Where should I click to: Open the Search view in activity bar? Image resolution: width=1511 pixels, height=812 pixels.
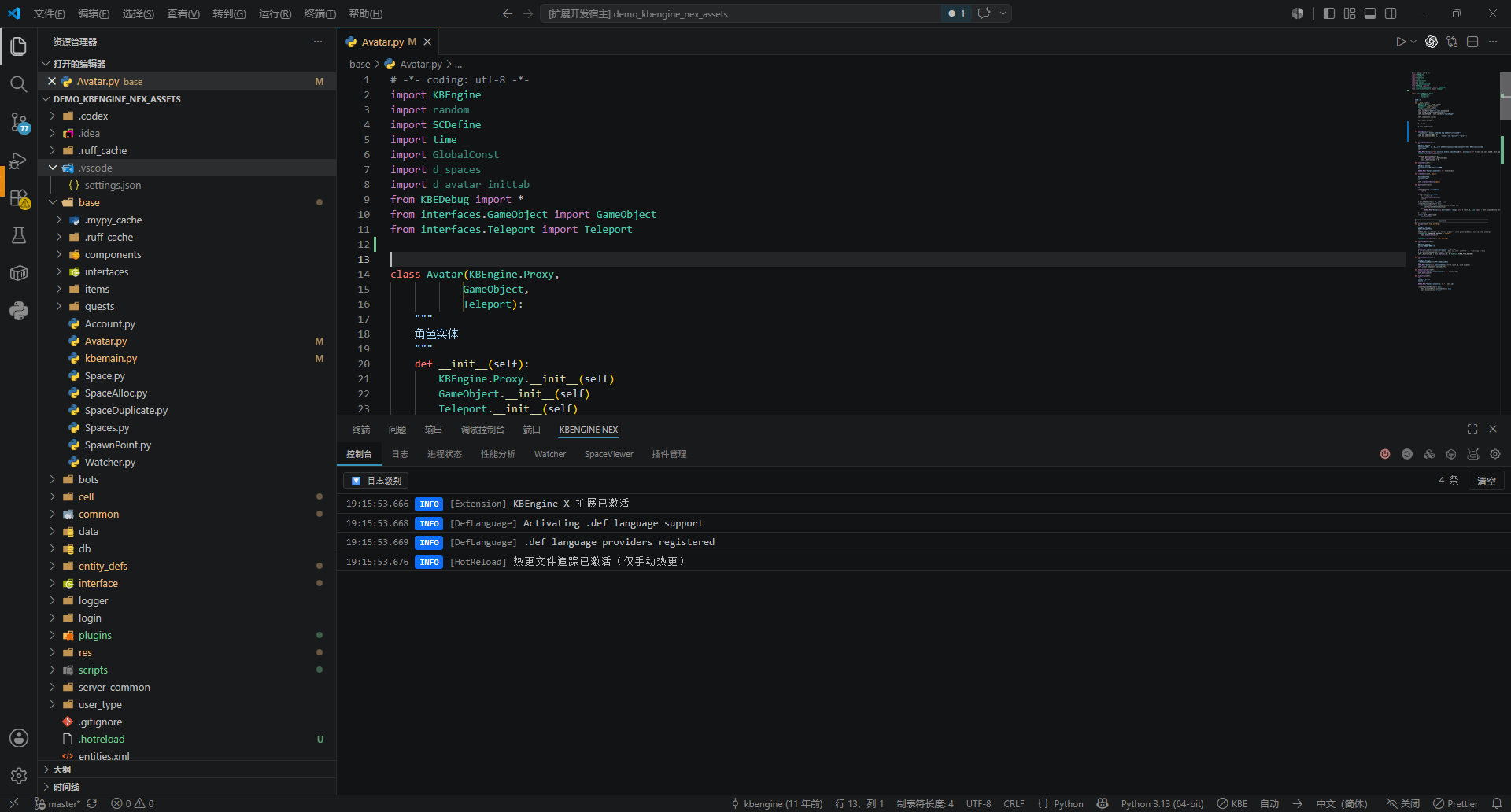tap(19, 84)
